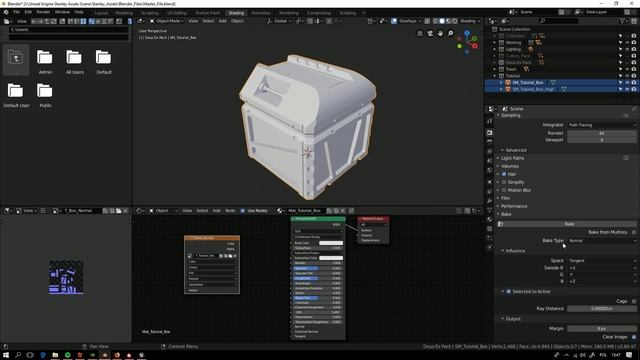Open the Integrator Path Tracing dropdown

(602, 125)
